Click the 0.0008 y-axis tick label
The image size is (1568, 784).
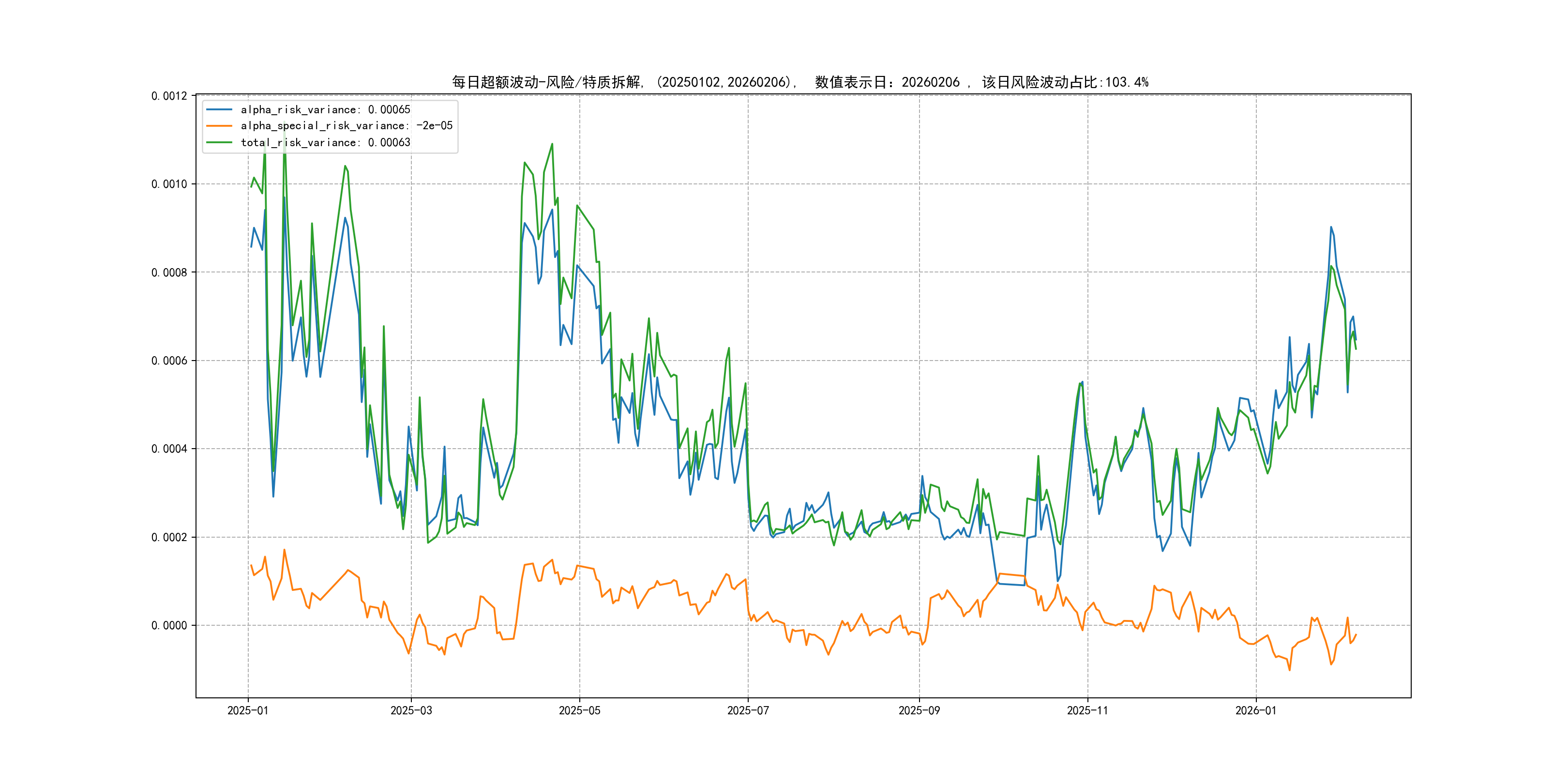point(169,272)
